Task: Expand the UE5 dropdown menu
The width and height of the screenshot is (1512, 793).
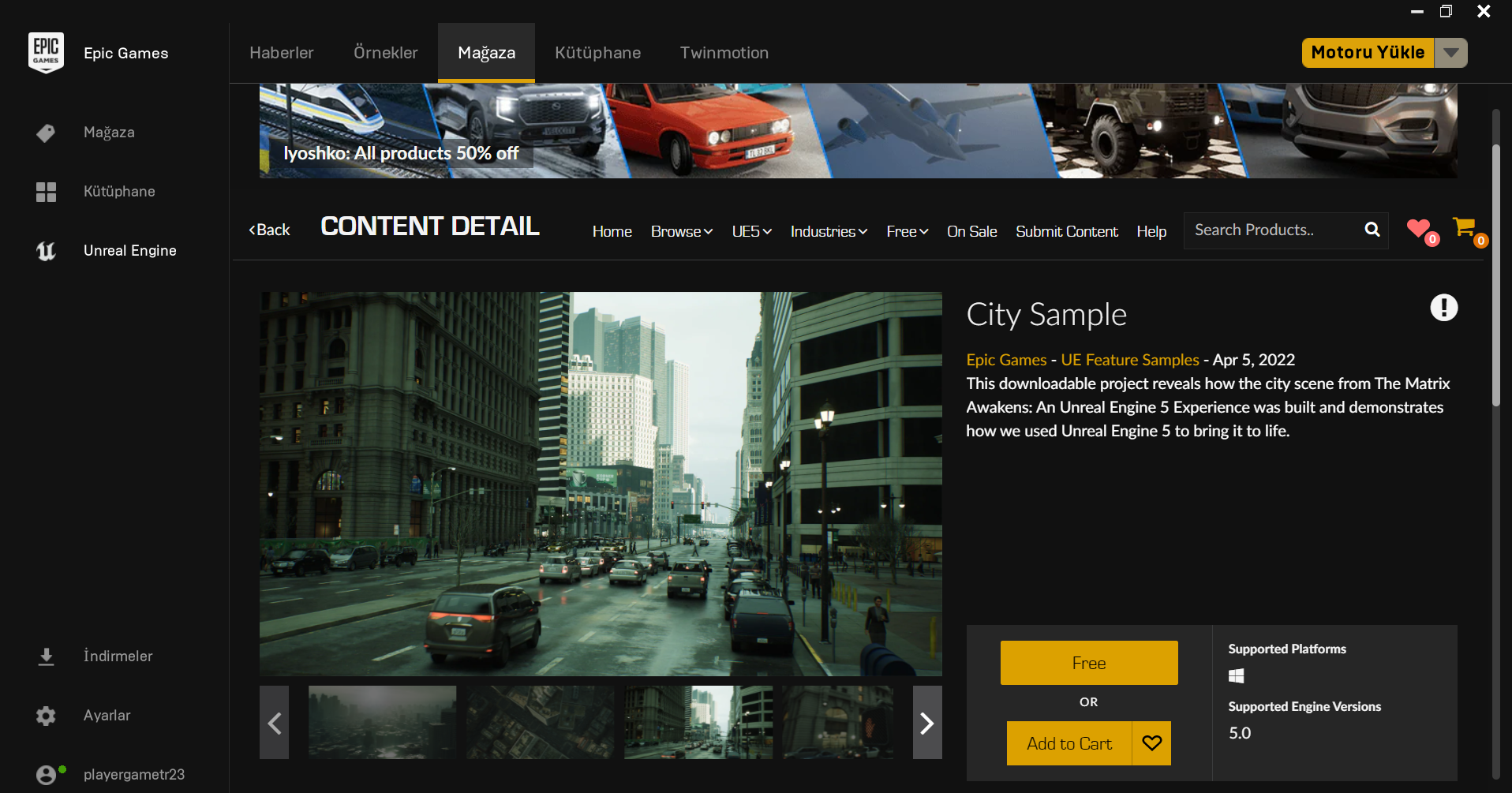Action: click(751, 231)
